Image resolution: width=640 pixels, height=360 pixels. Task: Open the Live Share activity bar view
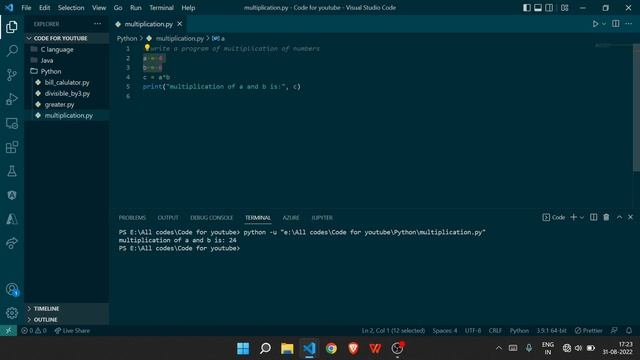point(12,243)
